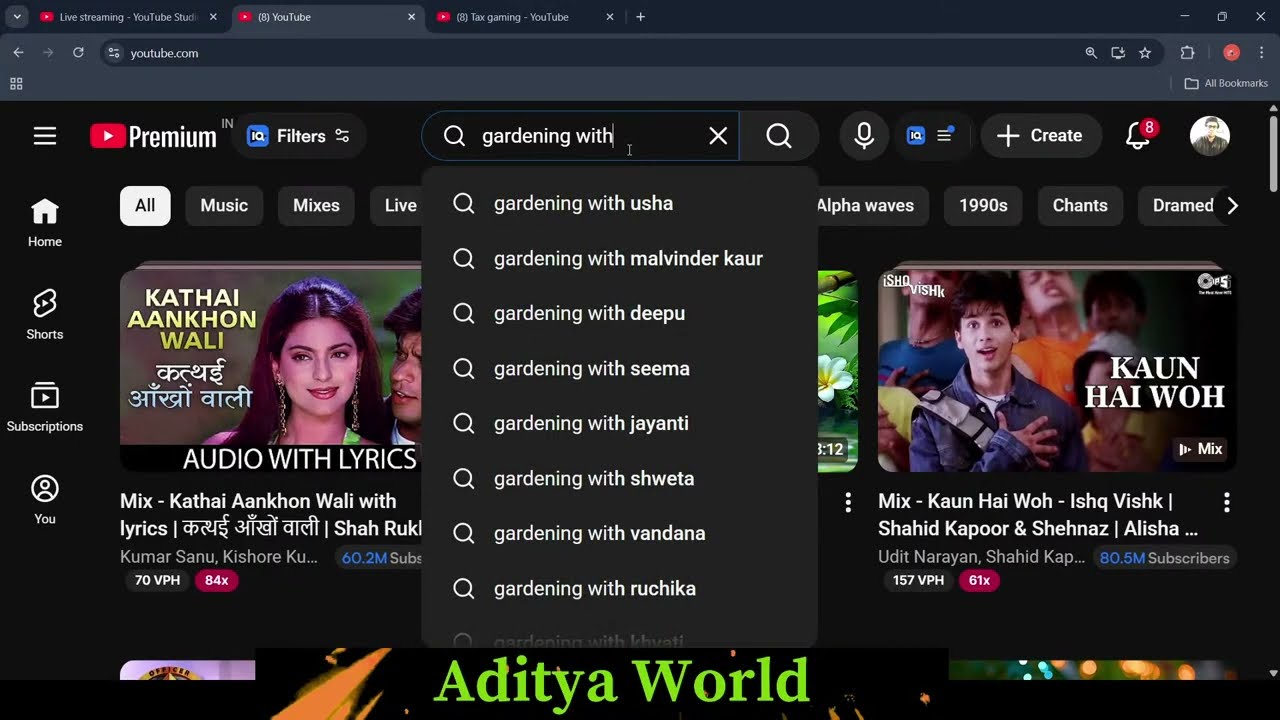Clear the search text with X

[x=718, y=136]
